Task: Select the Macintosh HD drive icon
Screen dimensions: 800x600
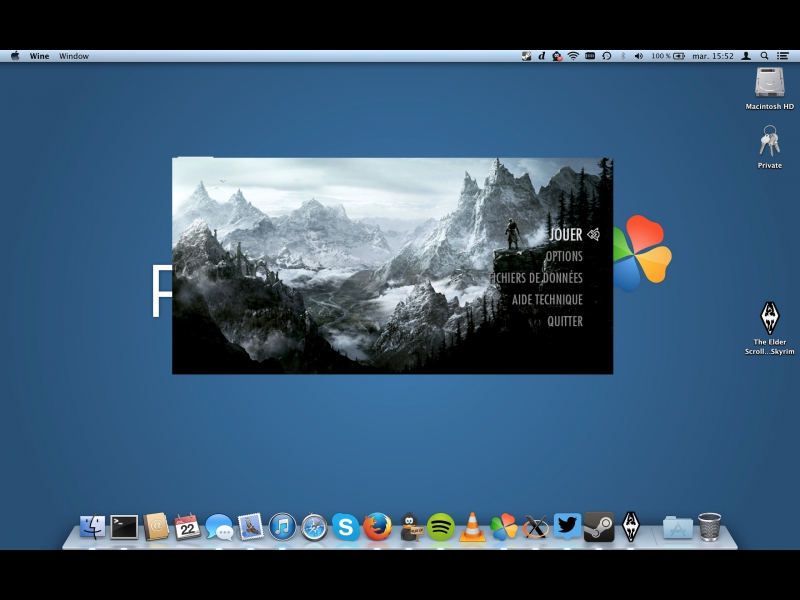Action: pos(769,84)
